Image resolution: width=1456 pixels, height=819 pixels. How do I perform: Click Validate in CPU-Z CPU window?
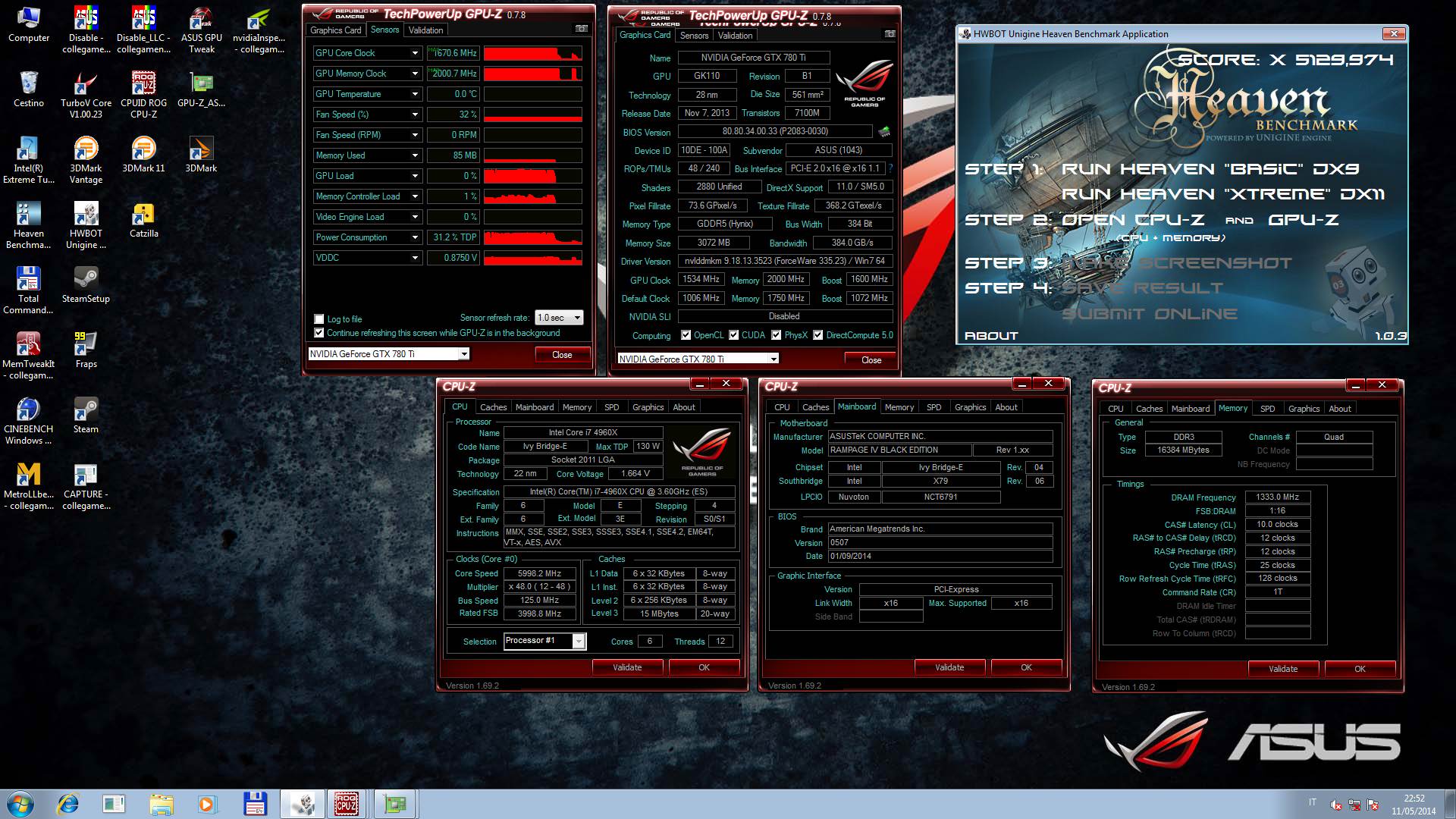[627, 667]
